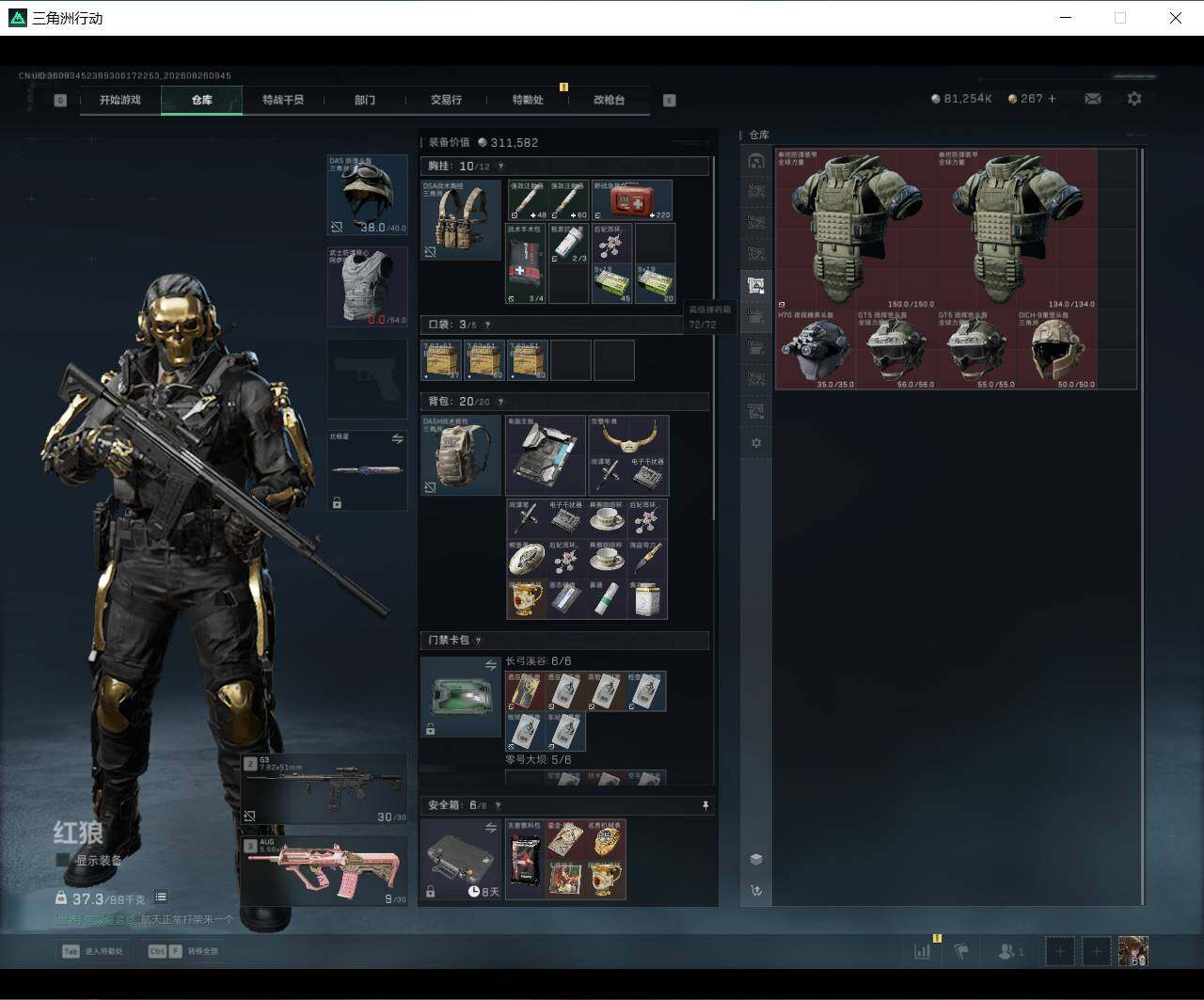This screenshot has width=1204, height=1000.
Task: Click the E next-tab key button
Action: click(x=670, y=100)
